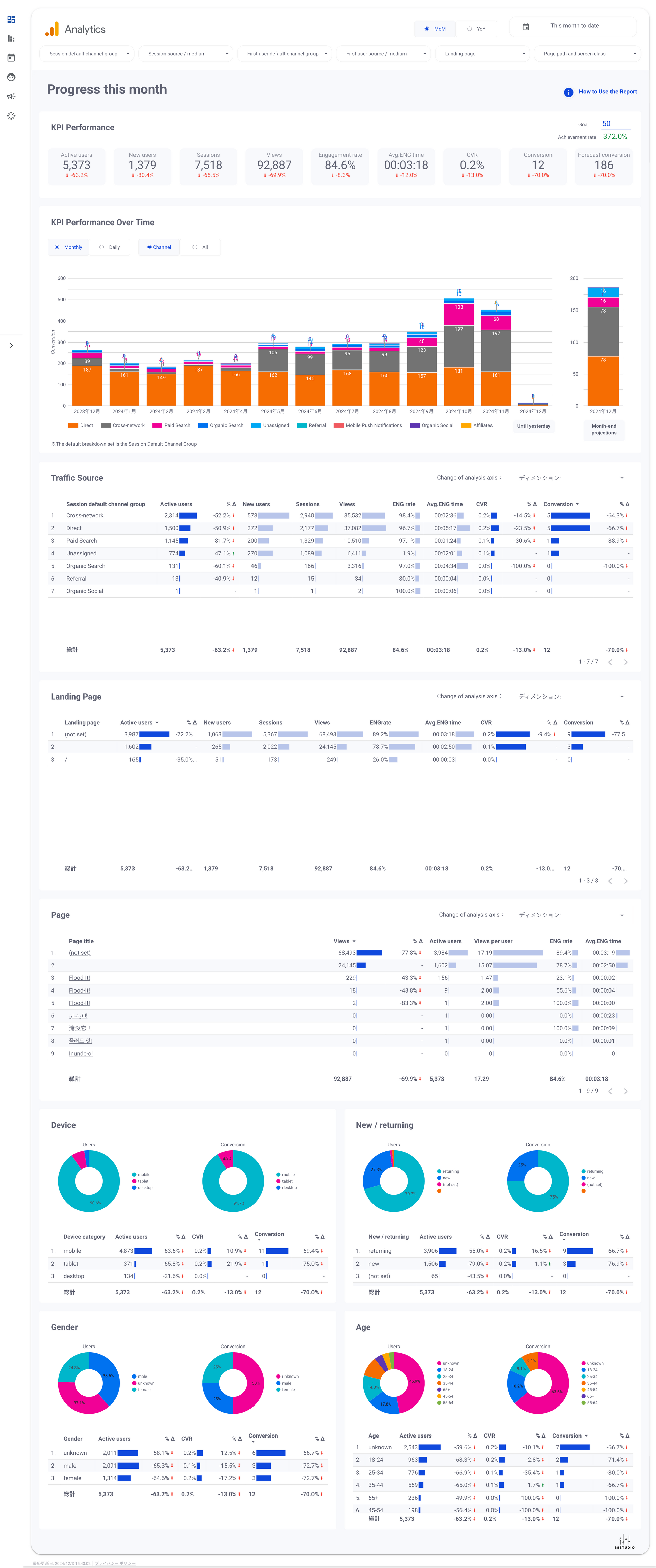This screenshot has width=656, height=1568.
Task: Open the bar chart page icon
Action: [11, 39]
